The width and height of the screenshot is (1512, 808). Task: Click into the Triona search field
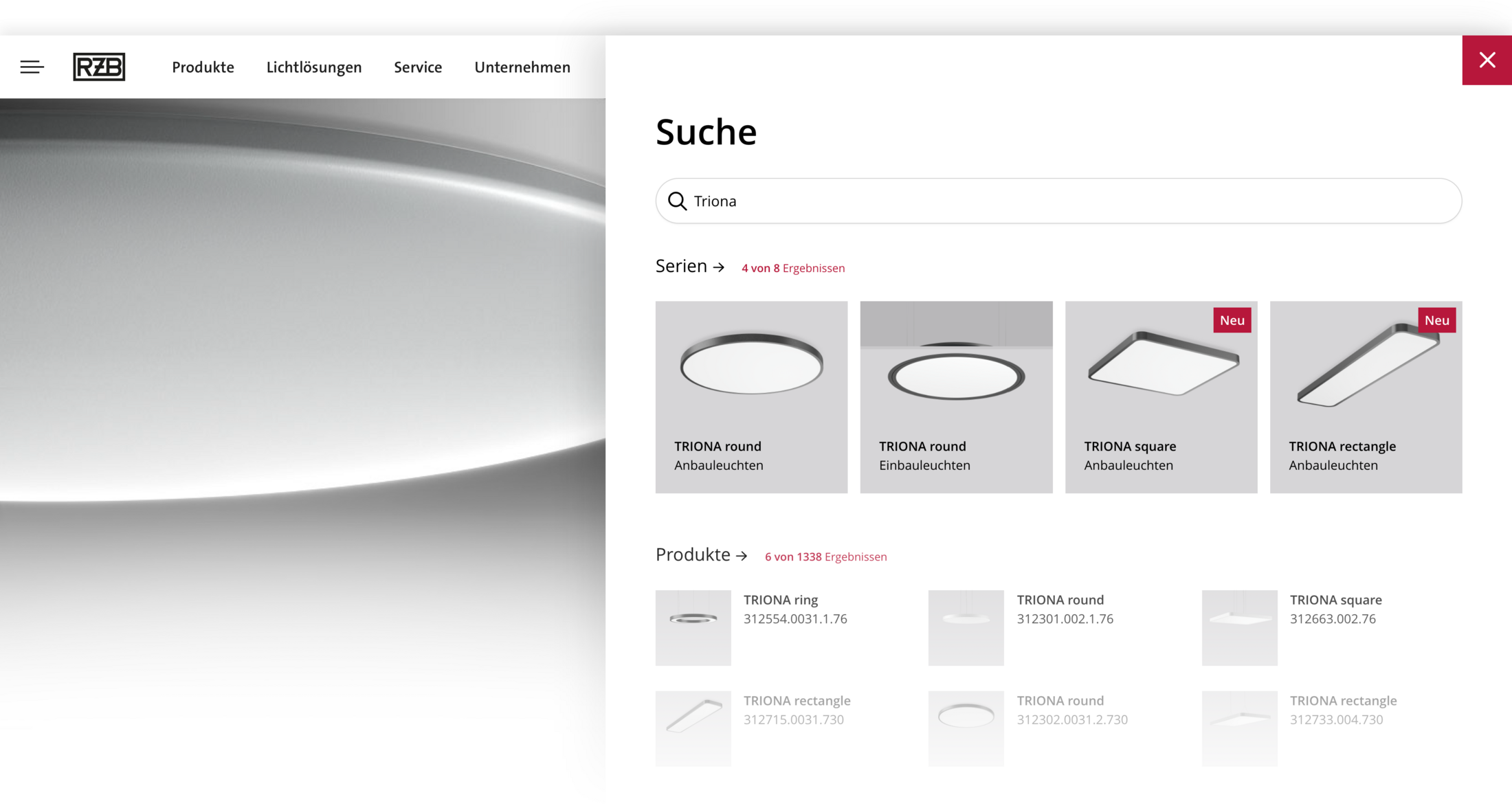pyautogui.click(x=1058, y=201)
